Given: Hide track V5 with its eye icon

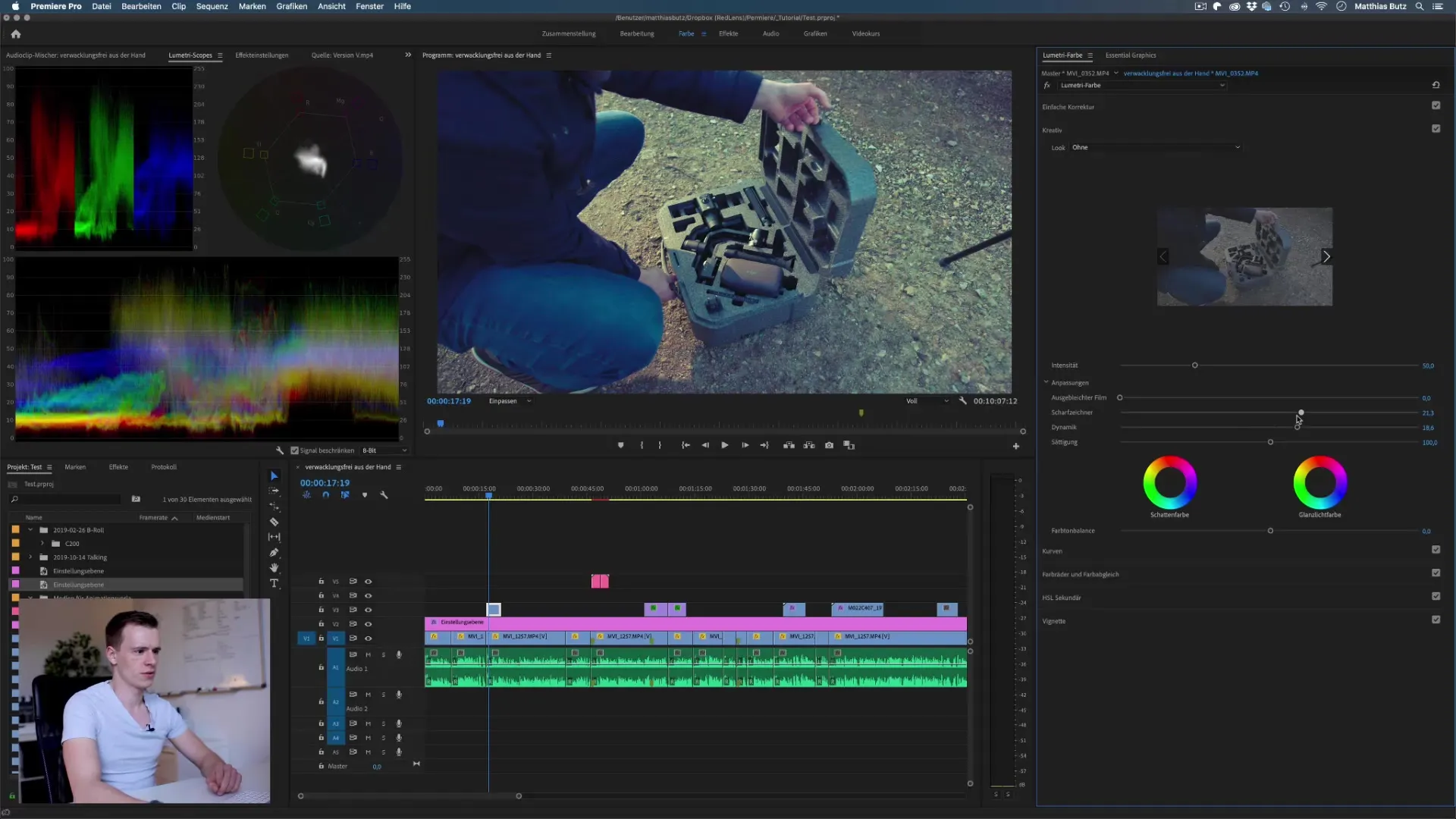Looking at the screenshot, I should tap(369, 582).
